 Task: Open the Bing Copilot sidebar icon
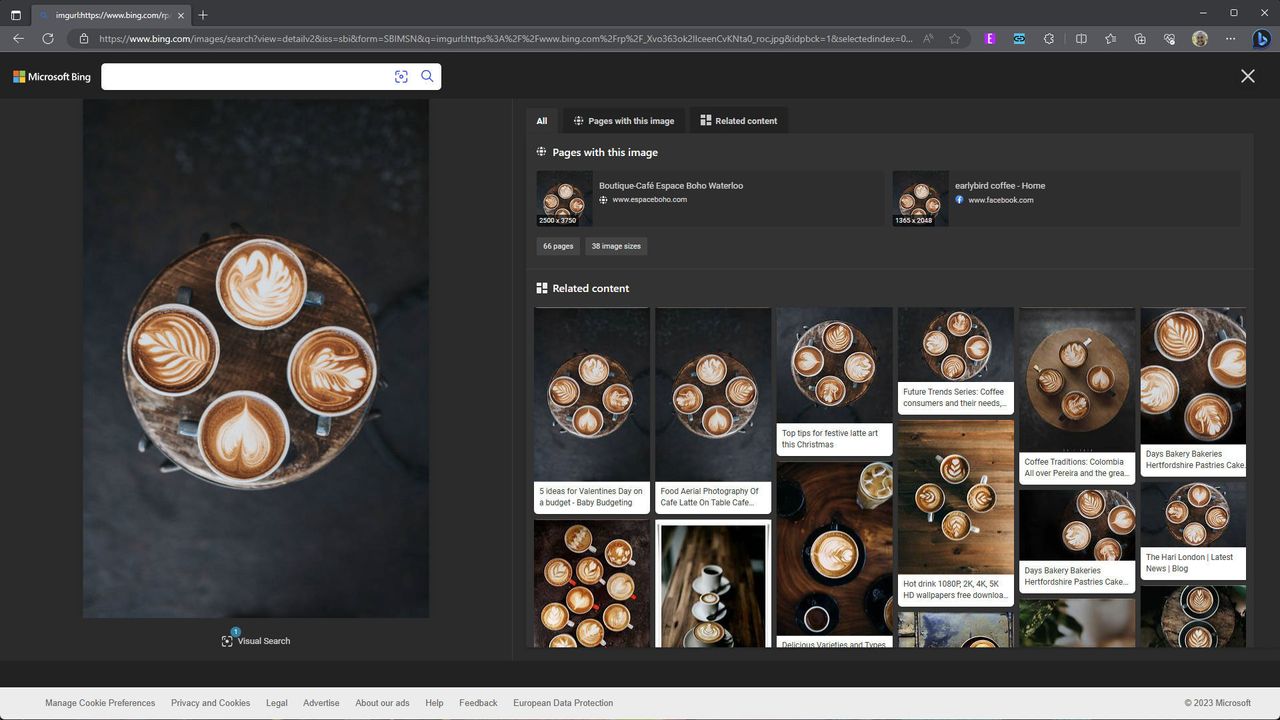click(x=1262, y=39)
